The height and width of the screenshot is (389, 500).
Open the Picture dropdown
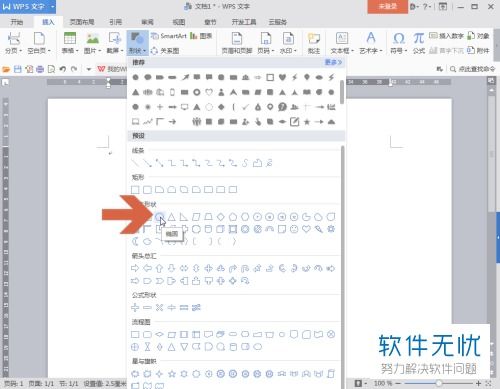[x=92, y=43]
